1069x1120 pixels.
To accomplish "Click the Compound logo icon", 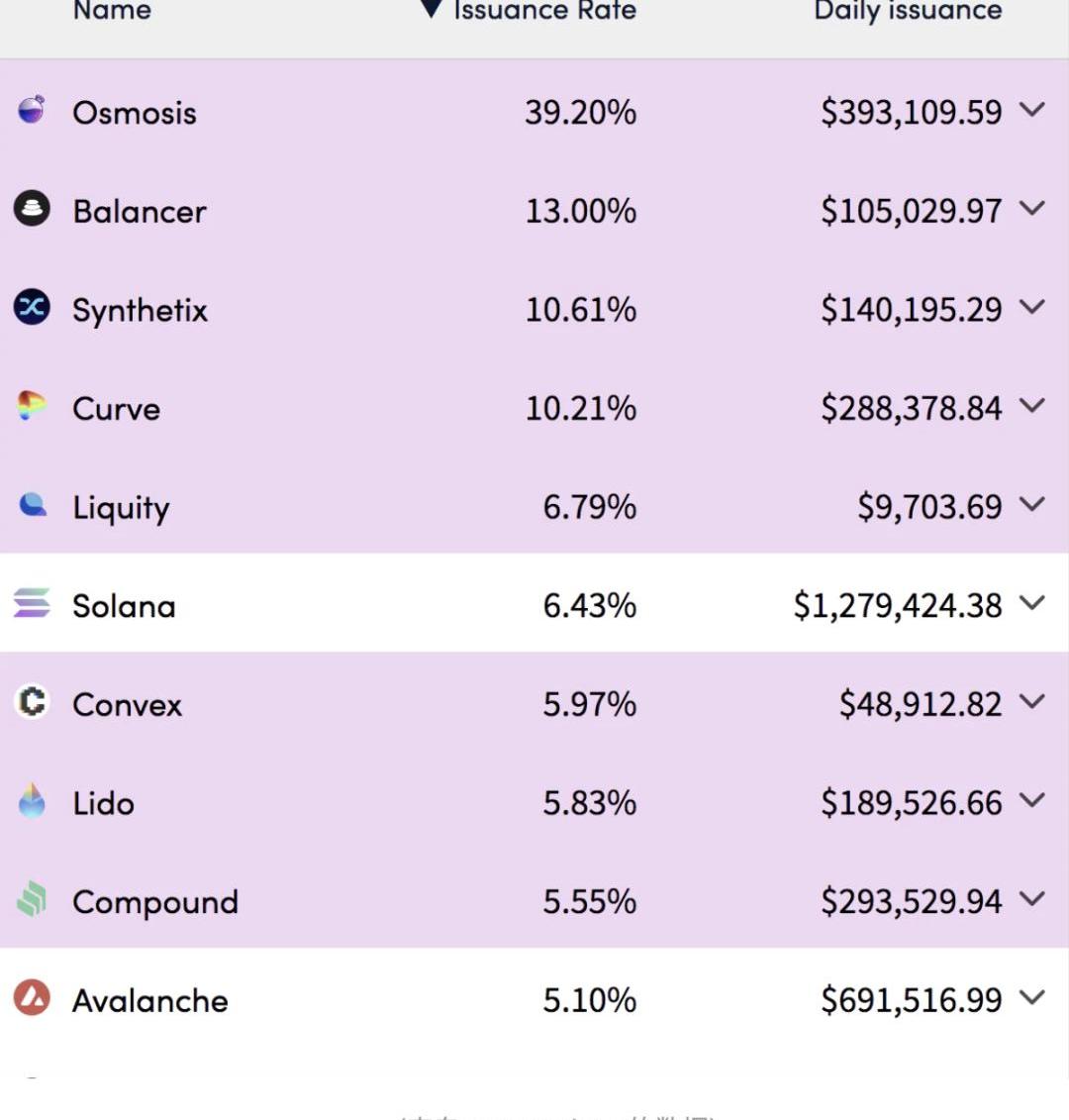I will tap(32, 900).
